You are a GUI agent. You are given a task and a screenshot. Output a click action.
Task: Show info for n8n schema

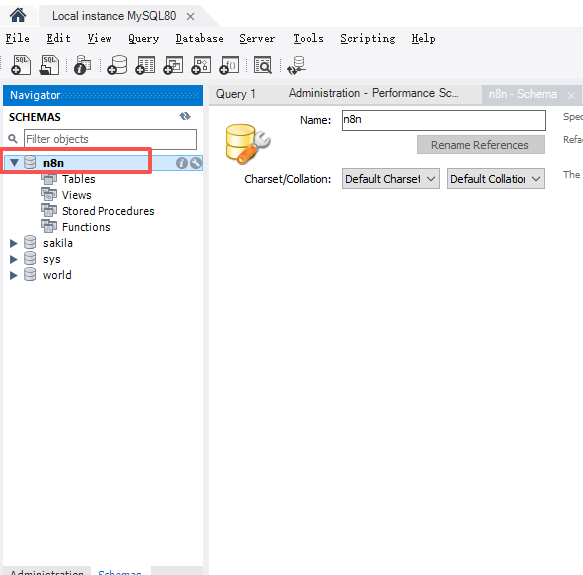coord(181,163)
